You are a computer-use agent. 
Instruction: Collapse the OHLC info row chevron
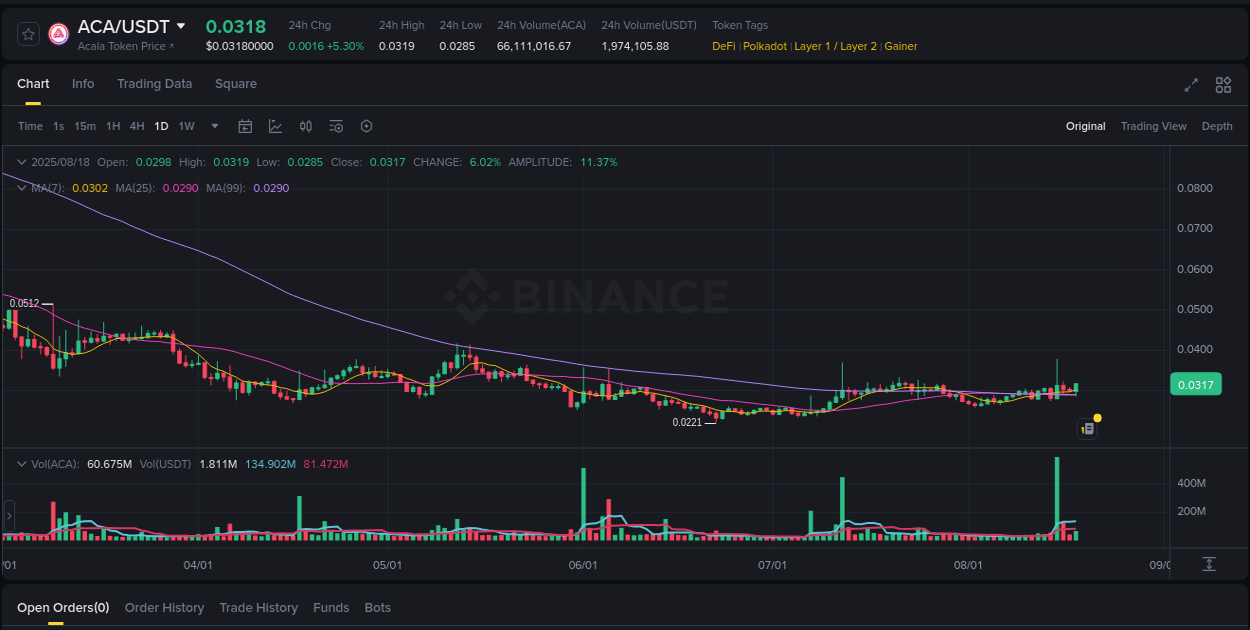(x=21, y=161)
